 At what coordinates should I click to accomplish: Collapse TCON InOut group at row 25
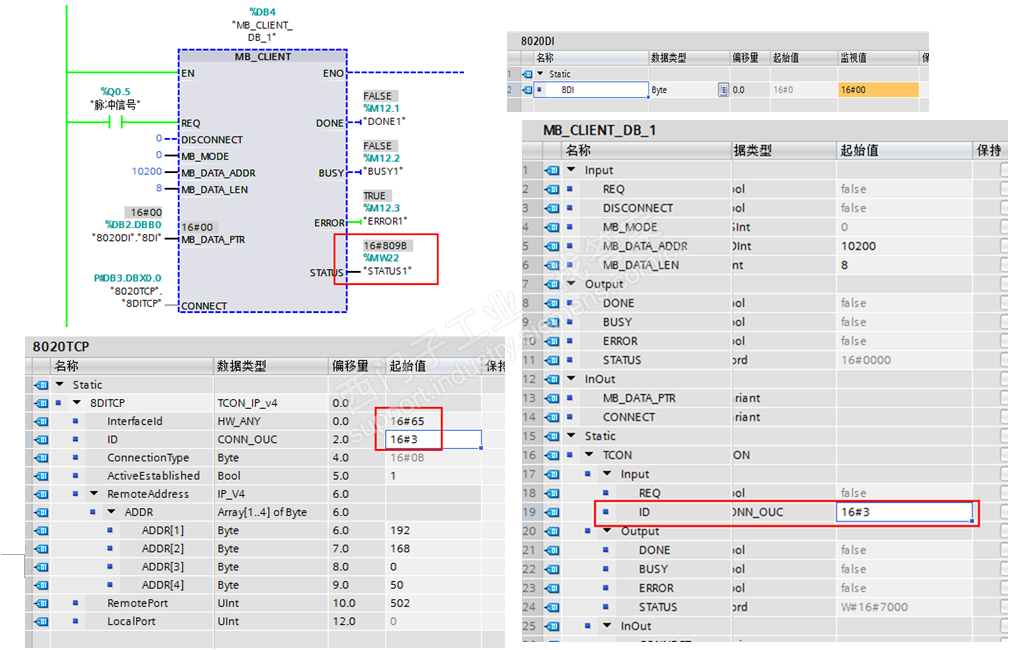tap(608, 626)
